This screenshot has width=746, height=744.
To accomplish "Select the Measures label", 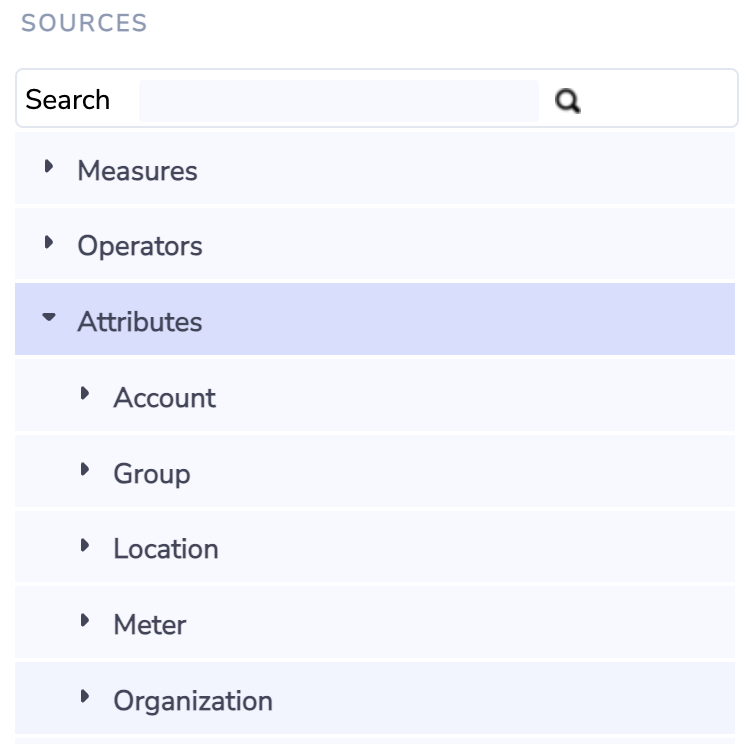I will tap(137, 170).
